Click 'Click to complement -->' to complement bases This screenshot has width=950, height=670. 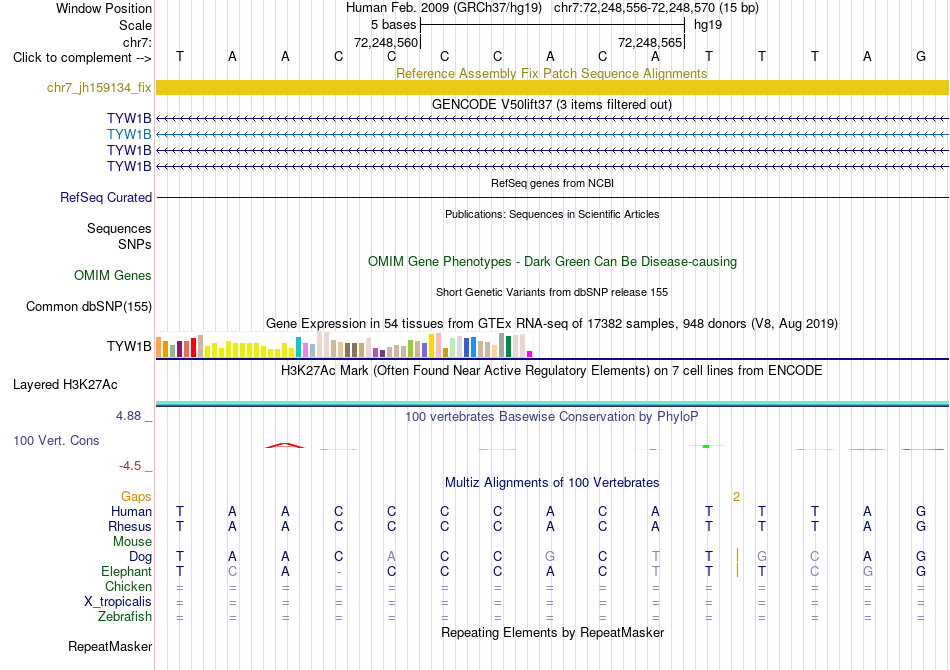point(82,58)
